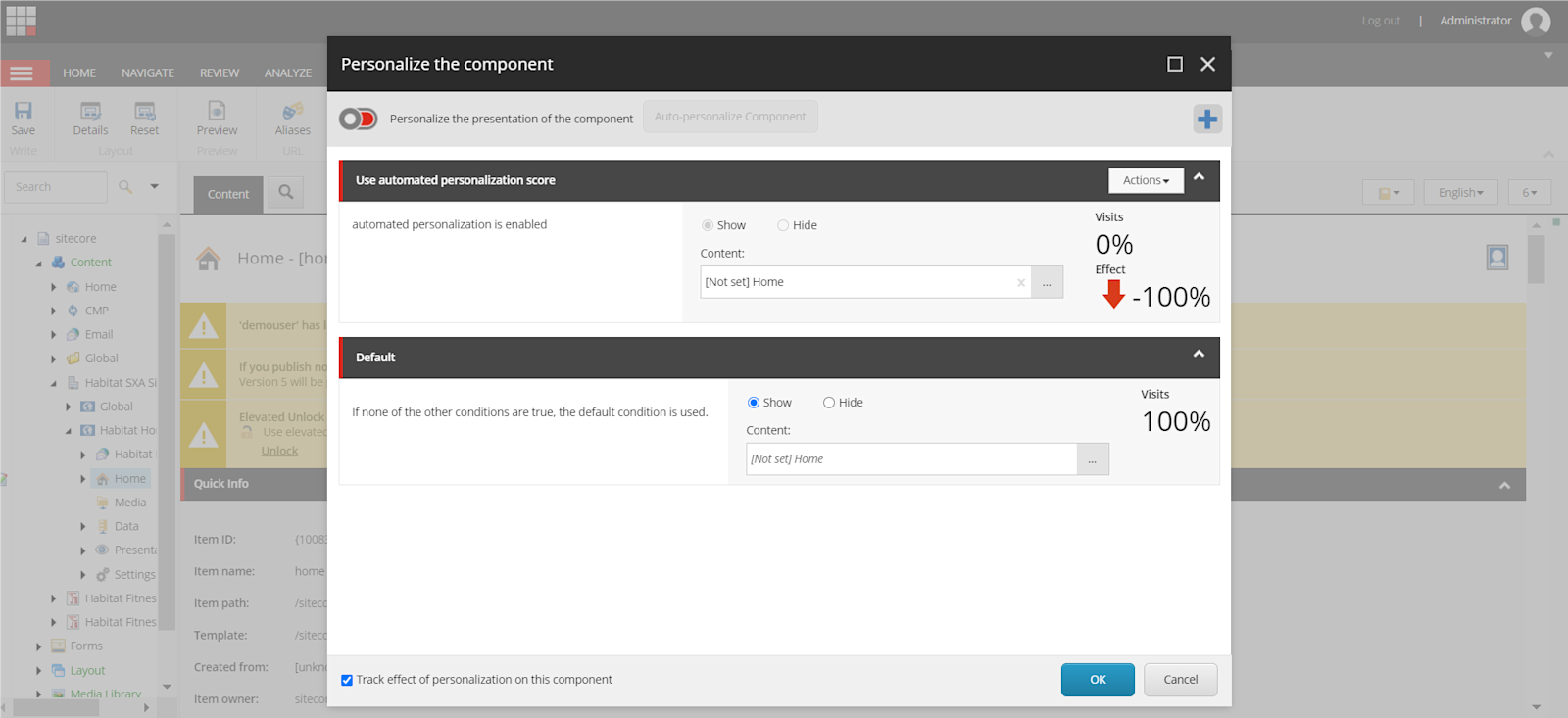
Task: Click the Log out link
Action: pyautogui.click(x=1381, y=21)
